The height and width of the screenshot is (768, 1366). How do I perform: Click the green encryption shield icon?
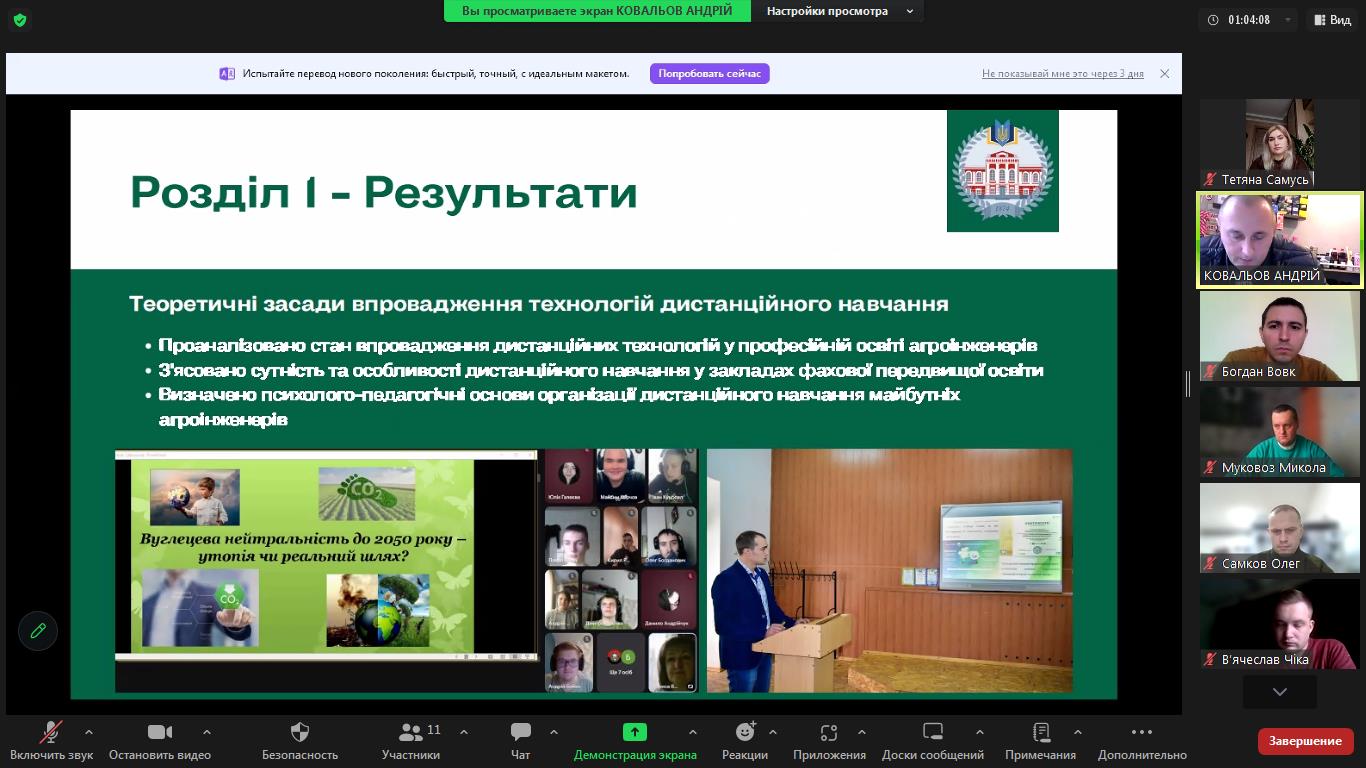(19, 20)
